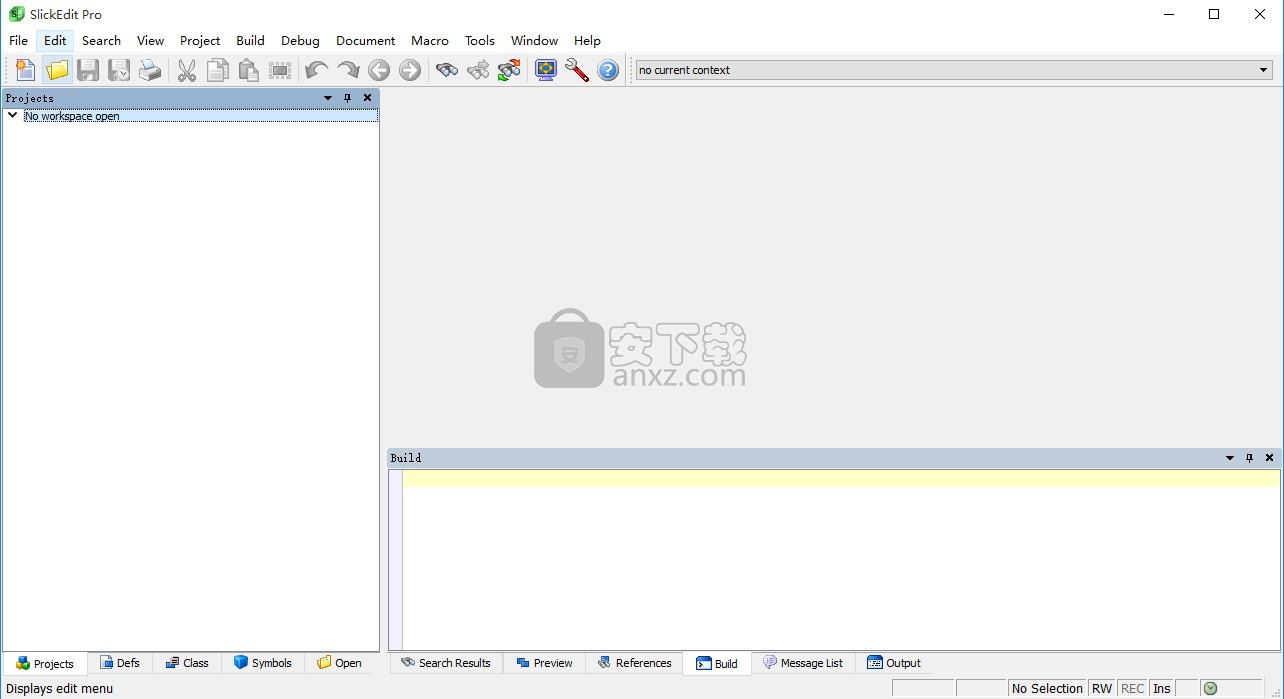
Task: Open the Search menu
Action: point(101,41)
